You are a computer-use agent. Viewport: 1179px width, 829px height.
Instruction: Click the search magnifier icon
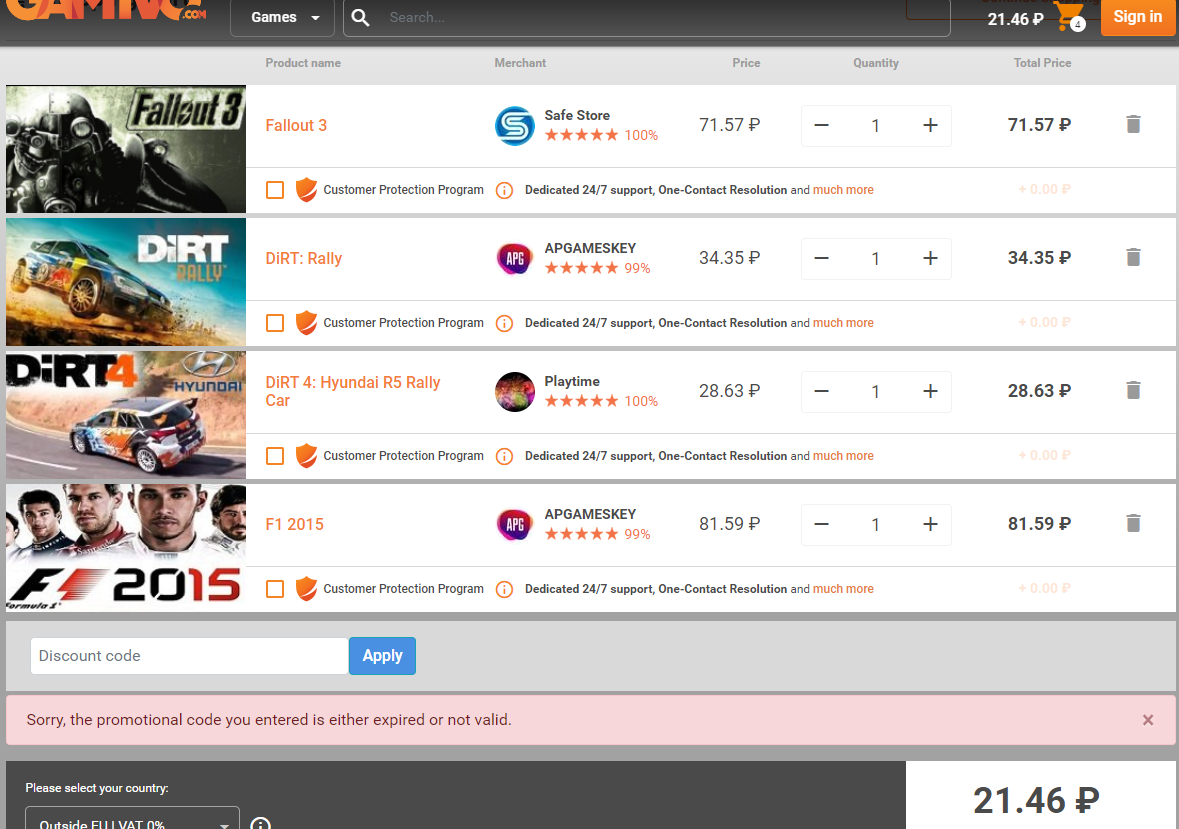coord(360,17)
